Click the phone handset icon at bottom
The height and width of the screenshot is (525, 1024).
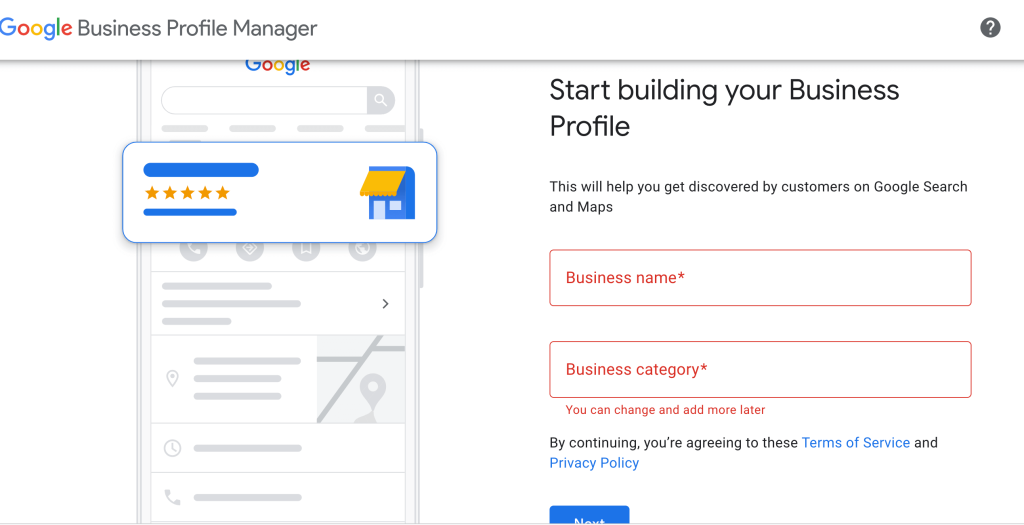172,497
